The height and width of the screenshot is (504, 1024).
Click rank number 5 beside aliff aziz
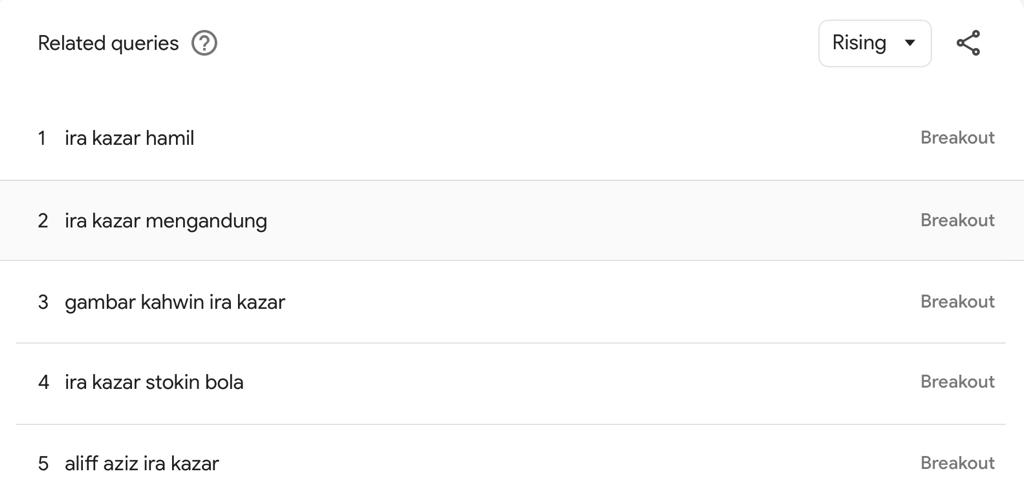43,464
